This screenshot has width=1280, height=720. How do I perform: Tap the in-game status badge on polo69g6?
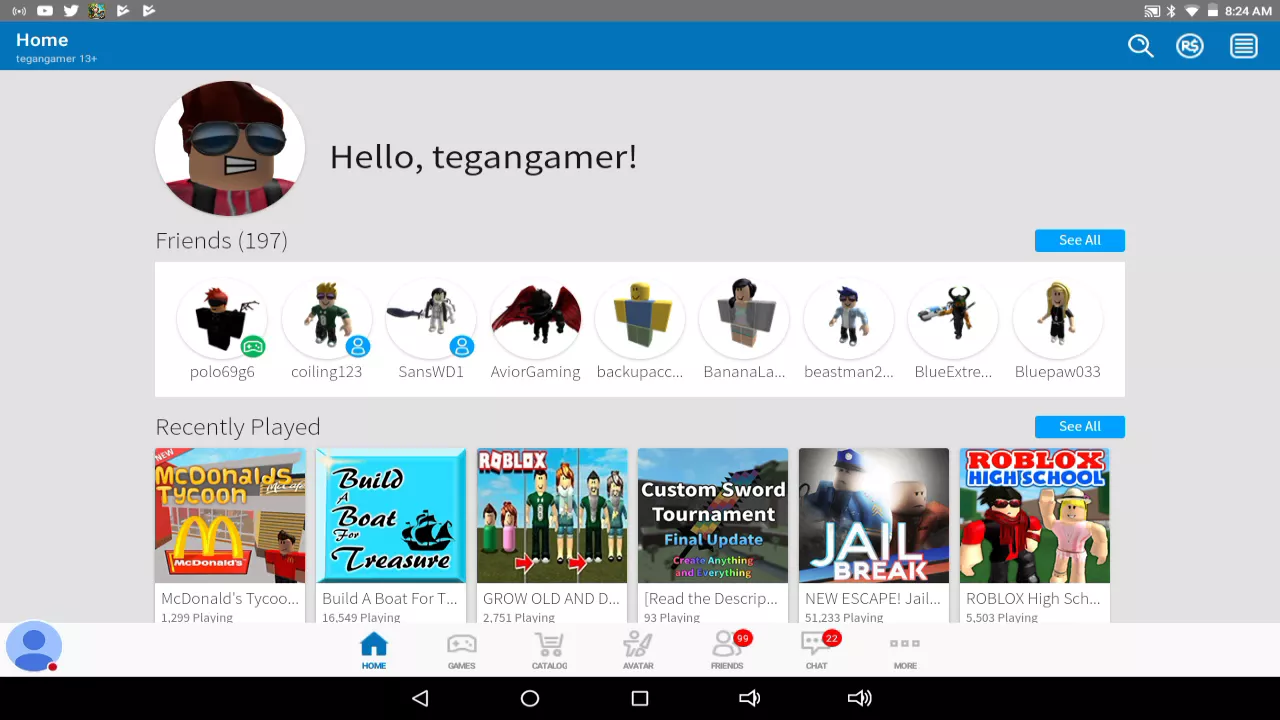click(253, 347)
